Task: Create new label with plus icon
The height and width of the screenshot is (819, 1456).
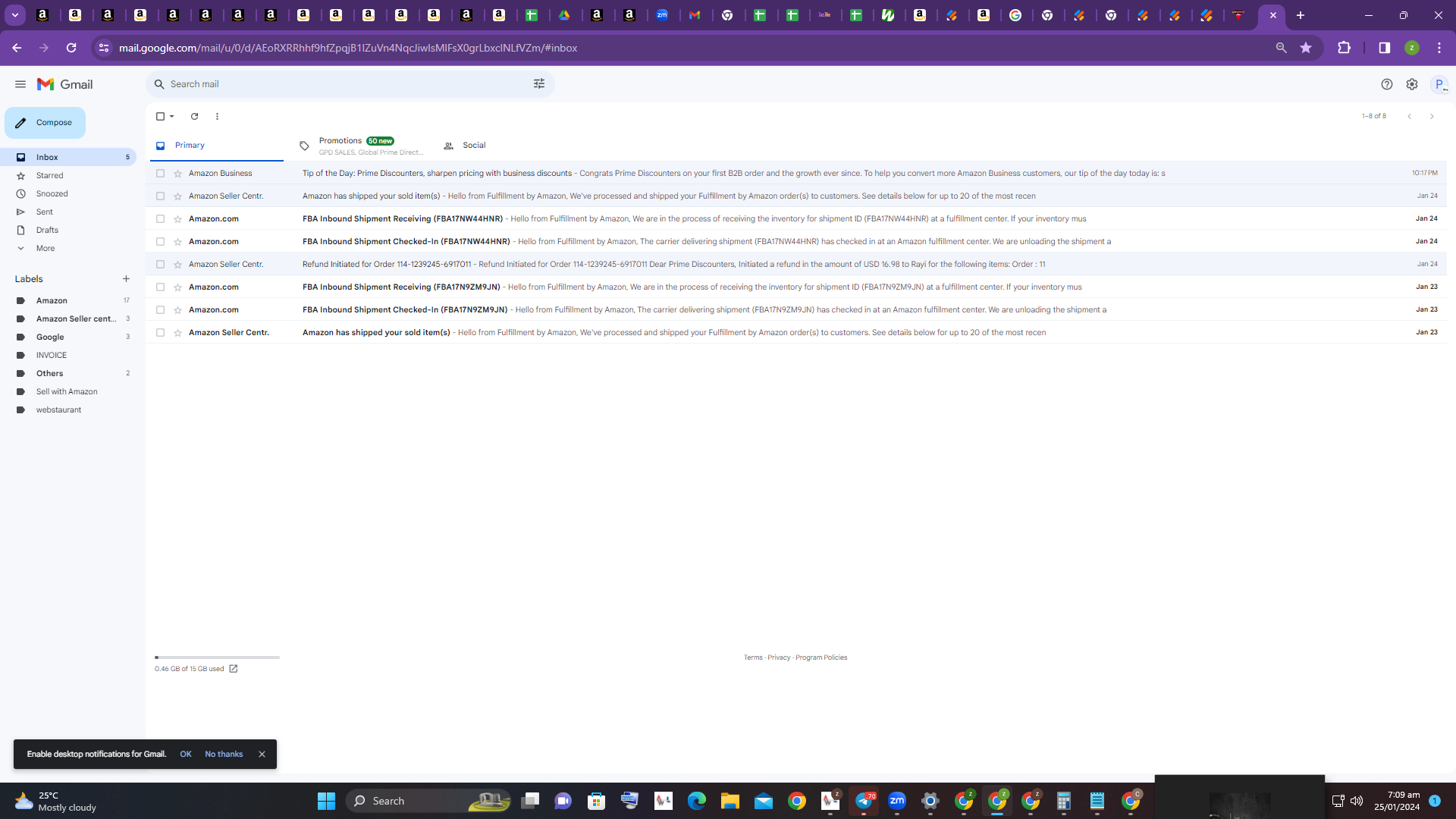Action: click(x=126, y=279)
